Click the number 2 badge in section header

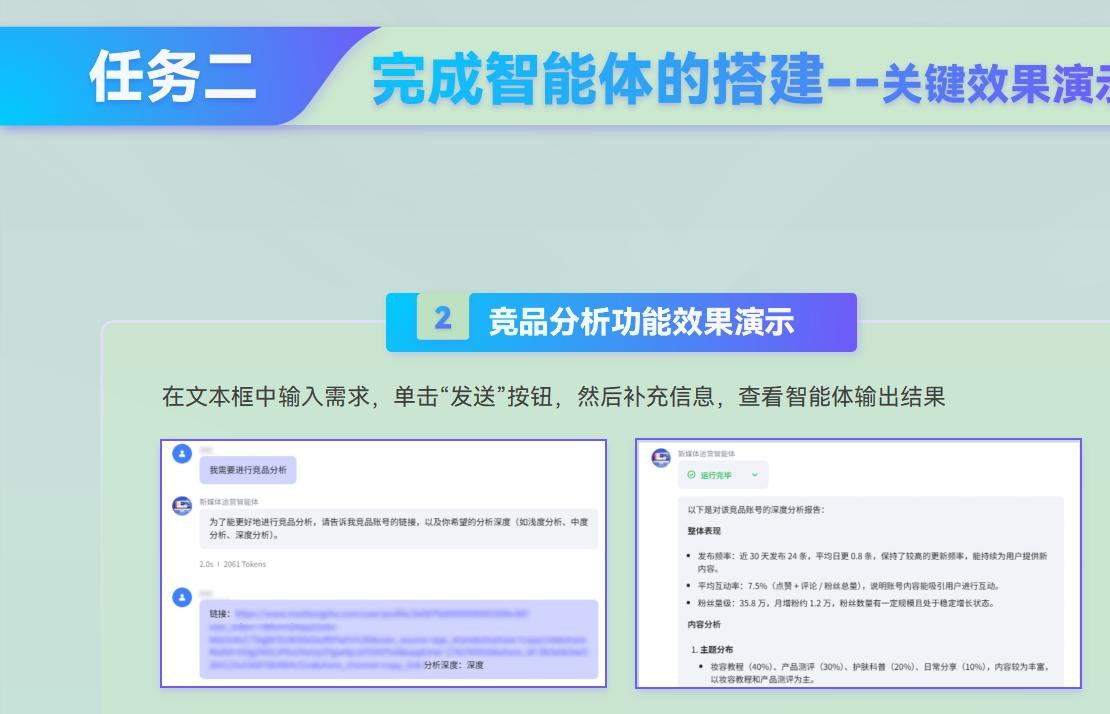(443, 318)
